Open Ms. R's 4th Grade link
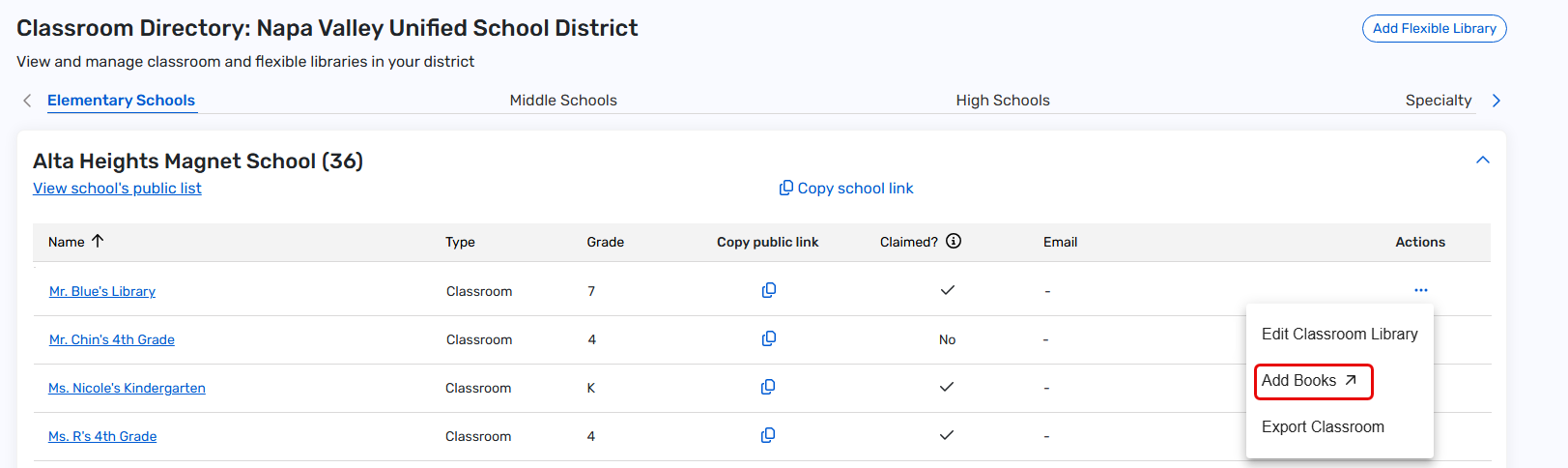 coord(102,436)
